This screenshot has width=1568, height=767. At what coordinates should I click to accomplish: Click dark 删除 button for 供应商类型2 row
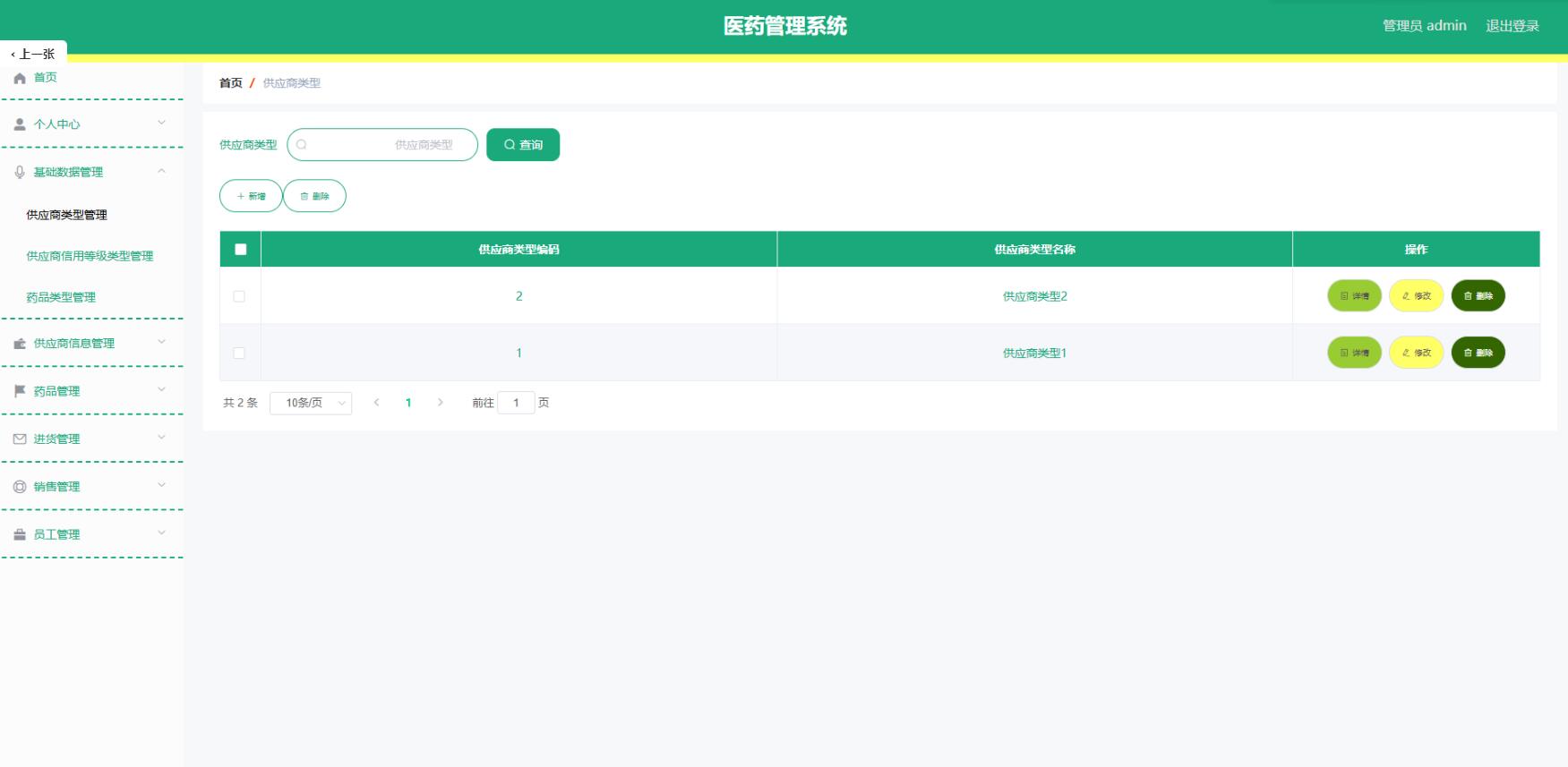click(1478, 296)
